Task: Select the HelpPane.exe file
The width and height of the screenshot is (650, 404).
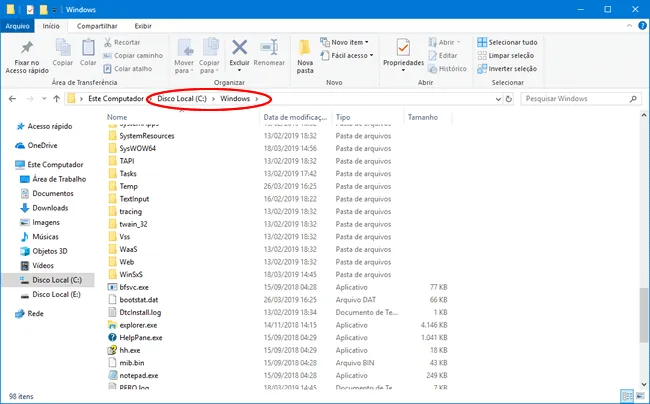Action: (x=139, y=338)
